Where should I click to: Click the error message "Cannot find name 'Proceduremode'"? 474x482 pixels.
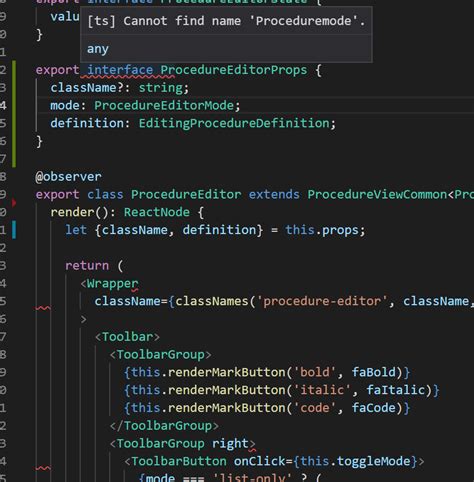coord(244,21)
